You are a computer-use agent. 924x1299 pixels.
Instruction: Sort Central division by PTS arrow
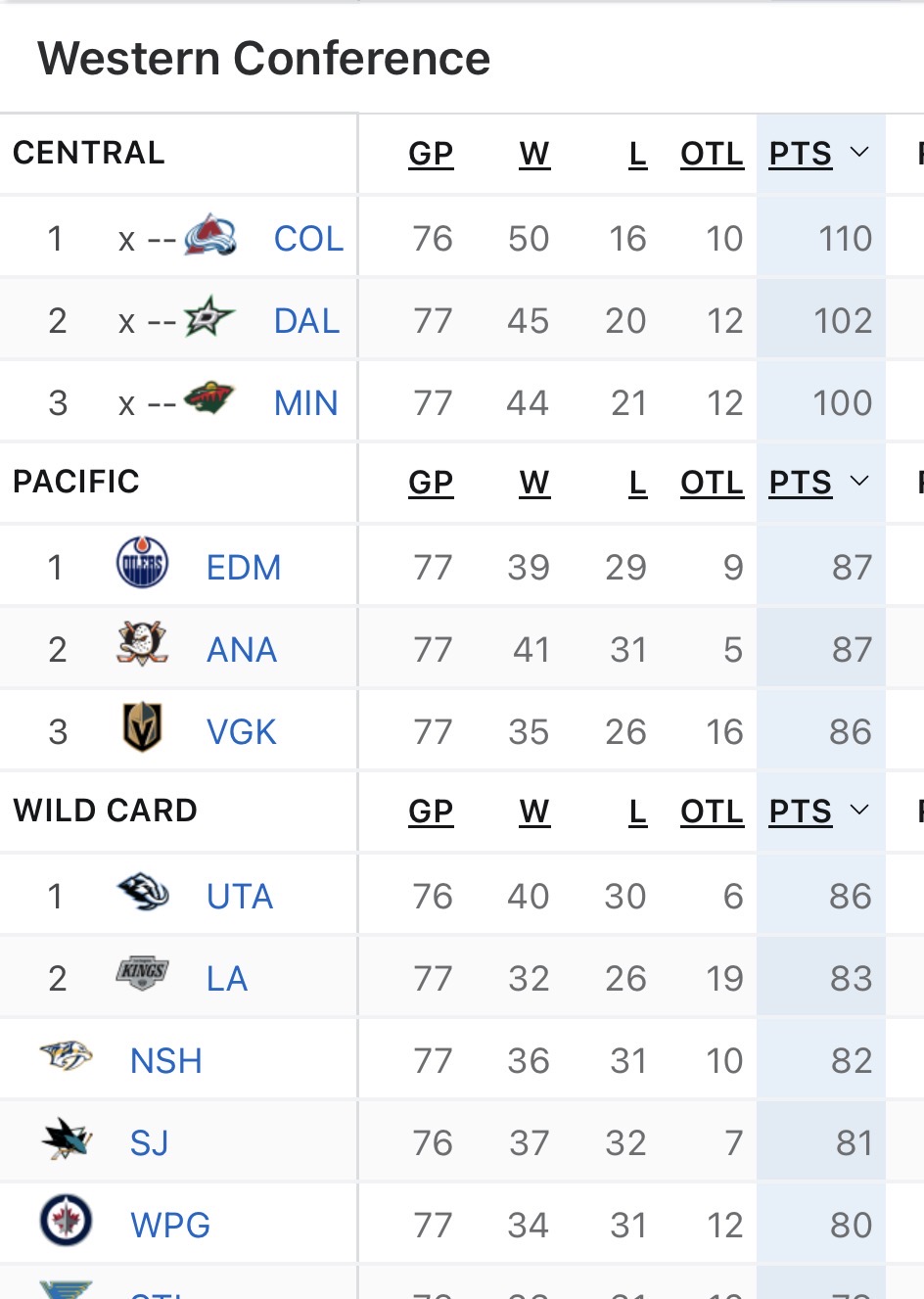point(859,153)
